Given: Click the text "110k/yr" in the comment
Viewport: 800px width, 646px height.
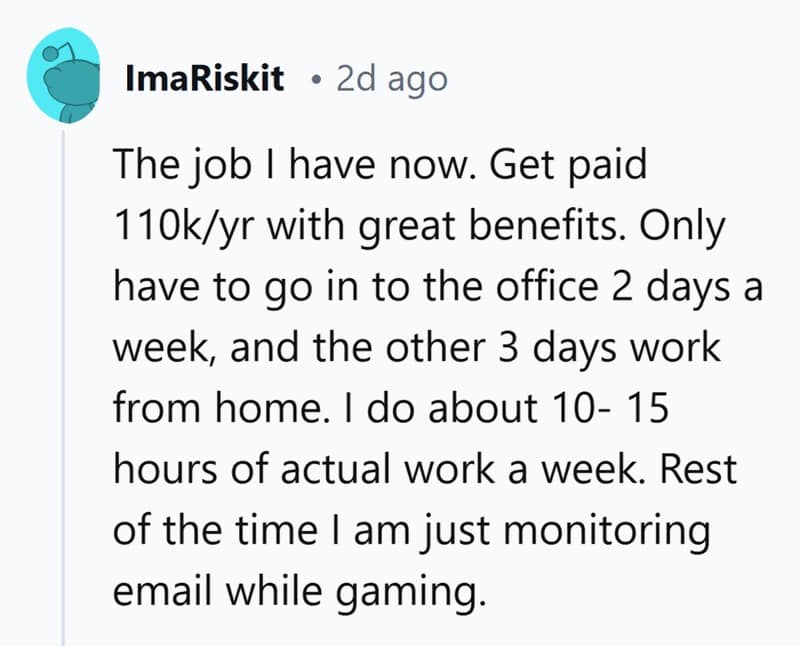Looking at the screenshot, I should tap(172, 228).
